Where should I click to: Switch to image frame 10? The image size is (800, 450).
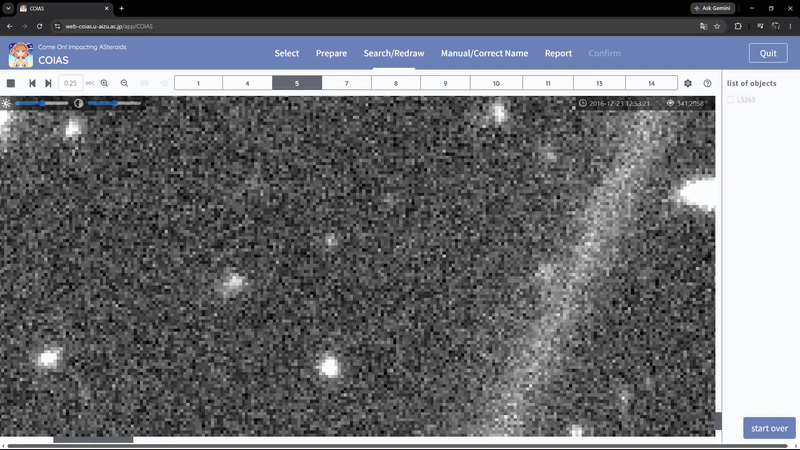pyautogui.click(x=496, y=83)
